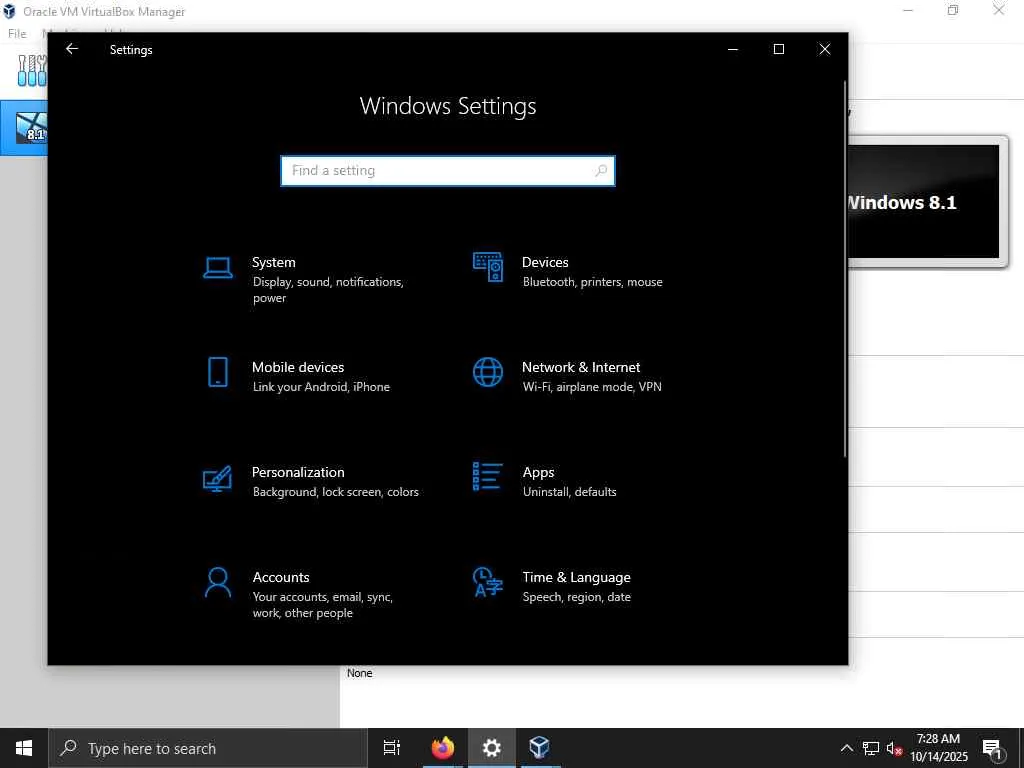The image size is (1024, 768).
Task: Open the Mobile devices category label
Action: pos(298,367)
